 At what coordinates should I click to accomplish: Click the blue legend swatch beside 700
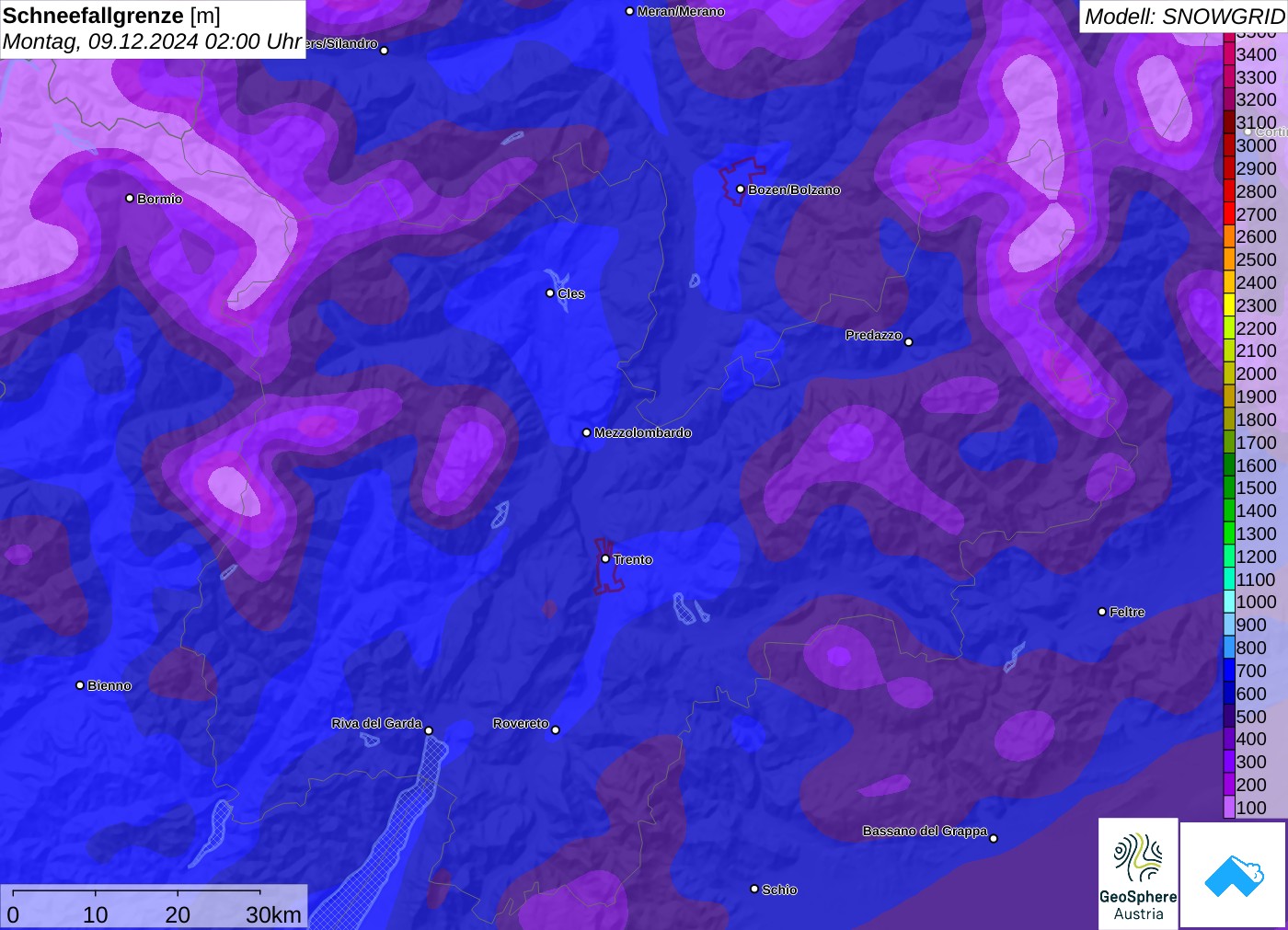click(1229, 671)
